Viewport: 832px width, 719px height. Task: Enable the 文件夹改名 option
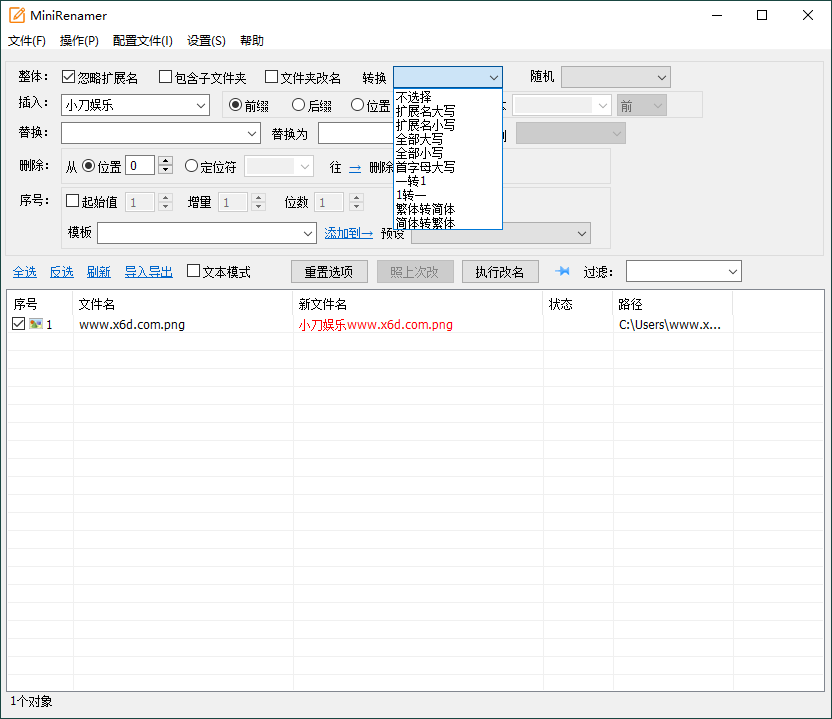click(x=270, y=77)
